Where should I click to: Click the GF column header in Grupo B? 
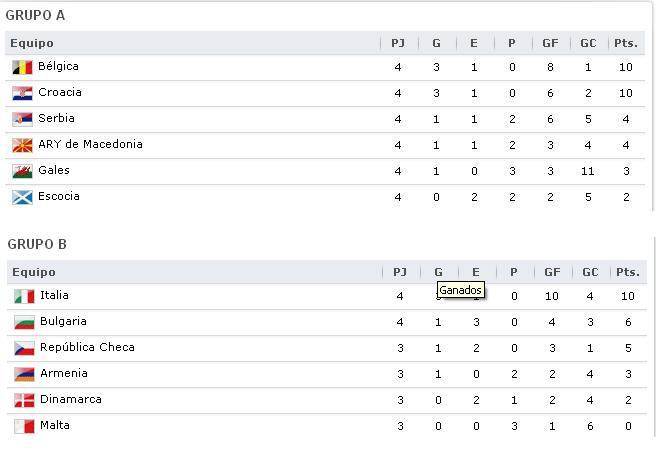(552, 272)
